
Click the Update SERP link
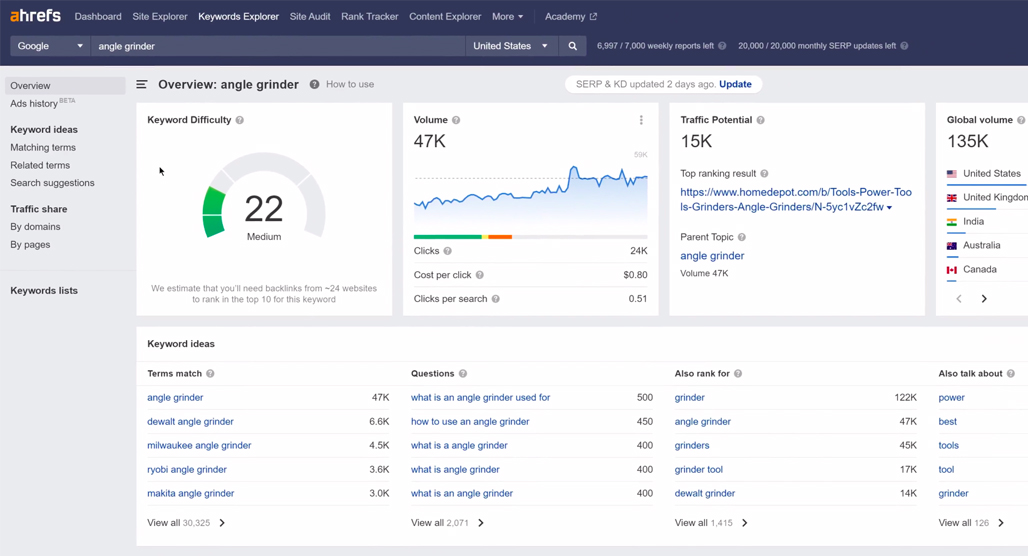point(736,84)
